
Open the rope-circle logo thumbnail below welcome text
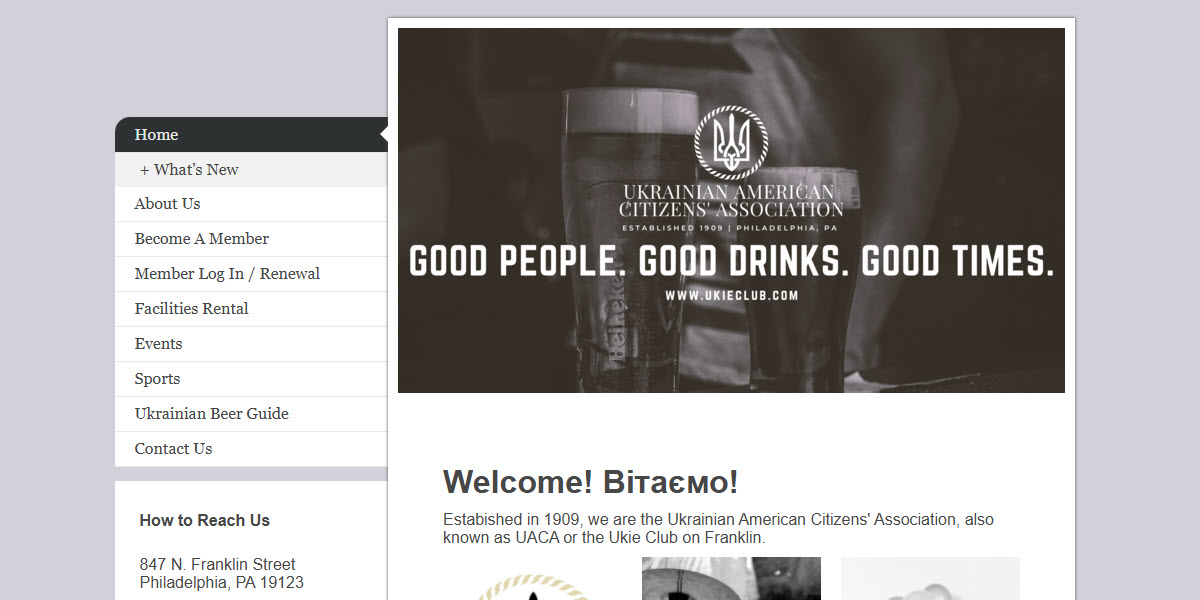[532, 586]
